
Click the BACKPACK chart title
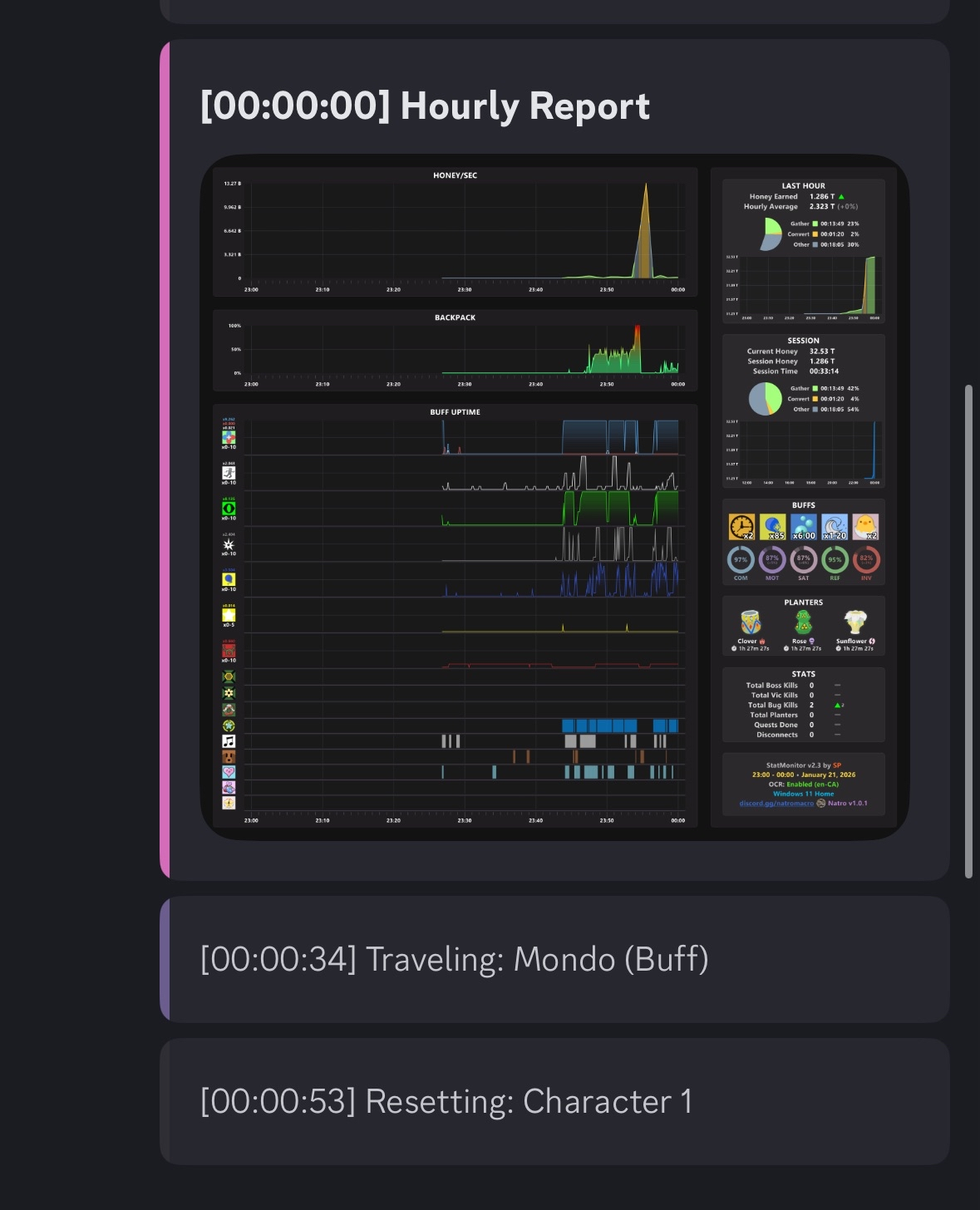[455, 317]
